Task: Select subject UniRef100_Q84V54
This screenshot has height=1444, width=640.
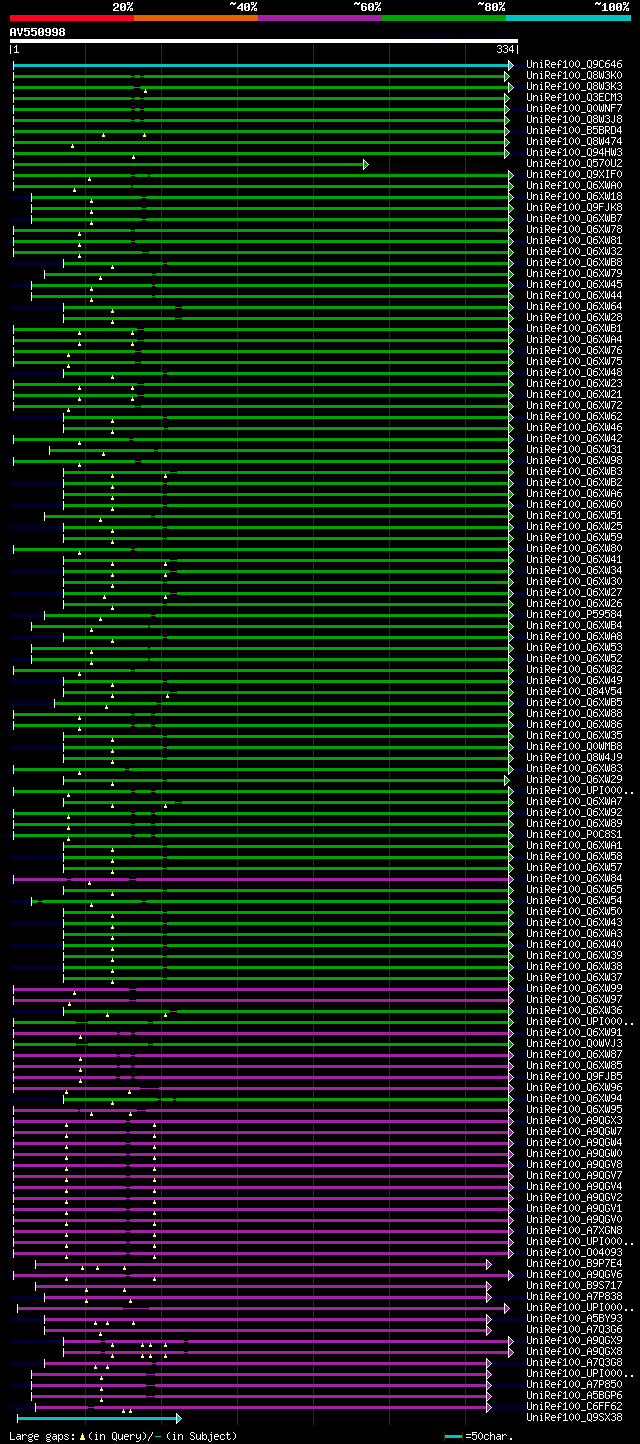Action: coord(574,692)
